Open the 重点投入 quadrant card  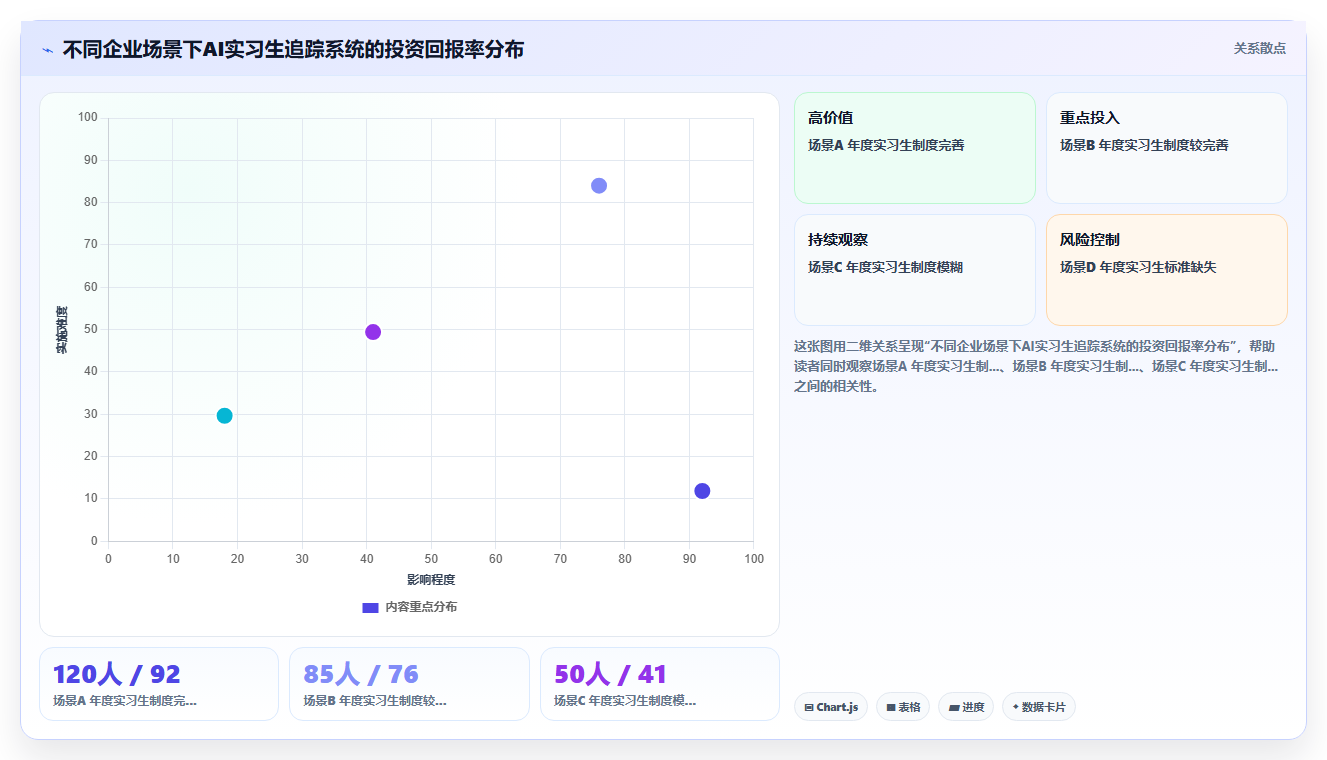coord(1167,148)
